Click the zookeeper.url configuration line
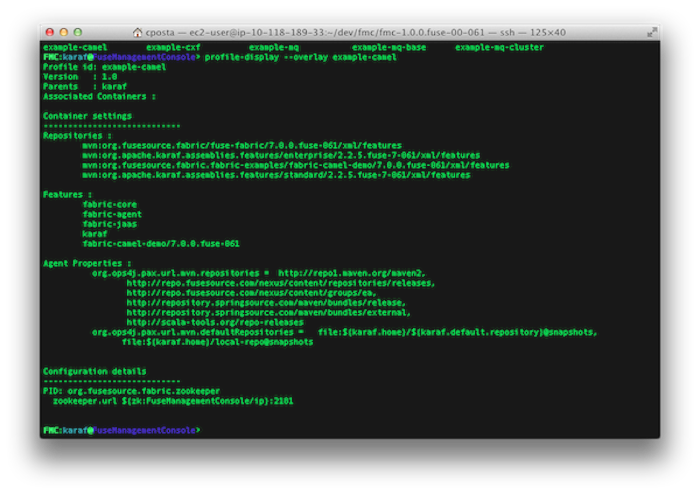 pyautogui.click(x=173, y=401)
